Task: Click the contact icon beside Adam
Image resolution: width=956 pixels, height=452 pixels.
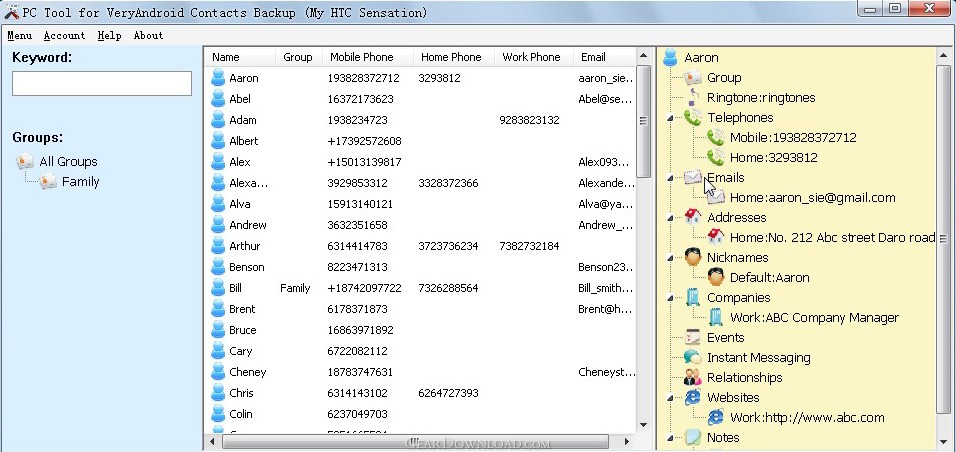Action: click(x=218, y=120)
